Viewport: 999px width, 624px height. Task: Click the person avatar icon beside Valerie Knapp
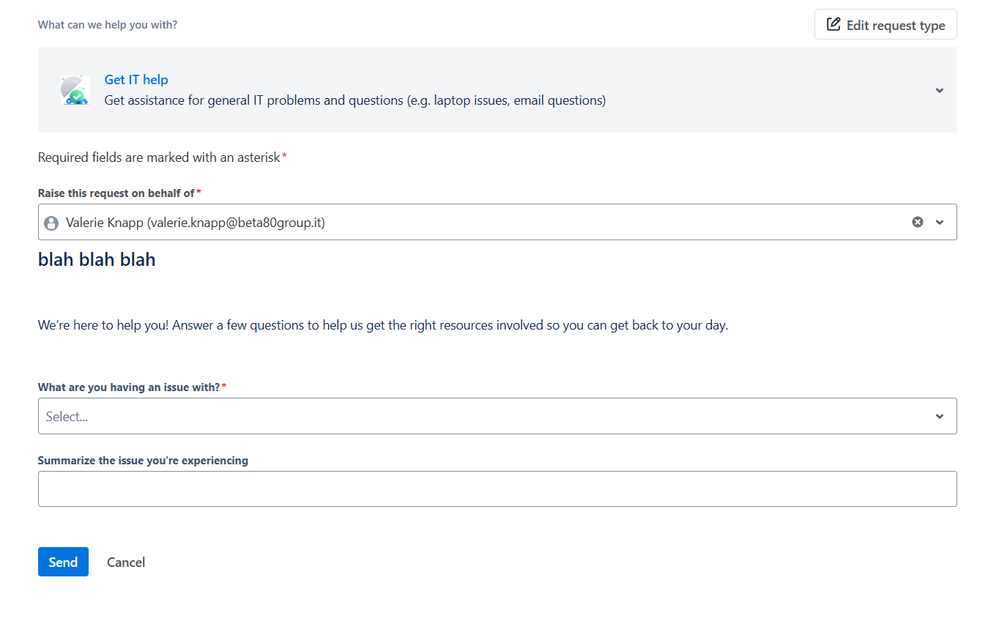pyautogui.click(x=51, y=222)
